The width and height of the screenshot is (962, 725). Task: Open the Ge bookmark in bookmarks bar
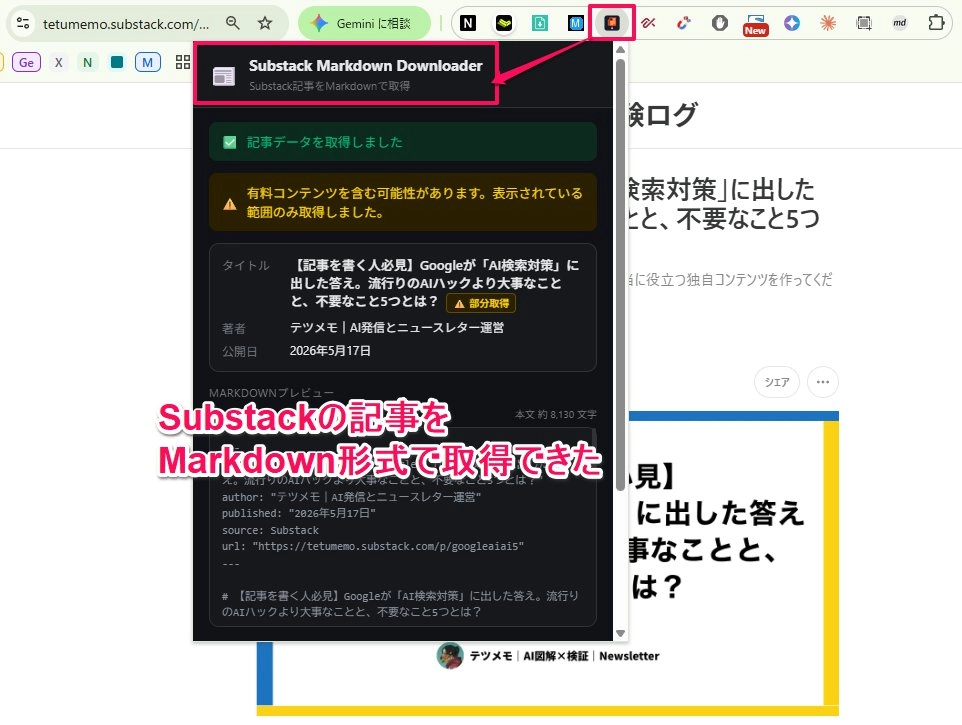click(x=26, y=62)
